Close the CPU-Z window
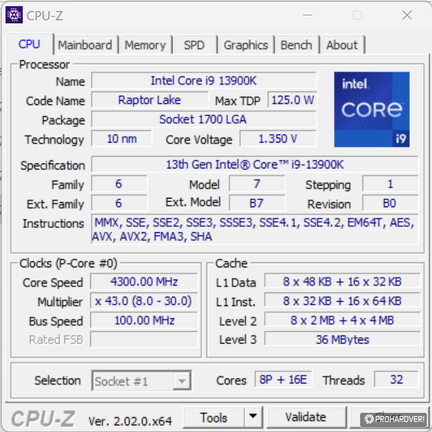This screenshot has height=432, width=432. (407, 15)
